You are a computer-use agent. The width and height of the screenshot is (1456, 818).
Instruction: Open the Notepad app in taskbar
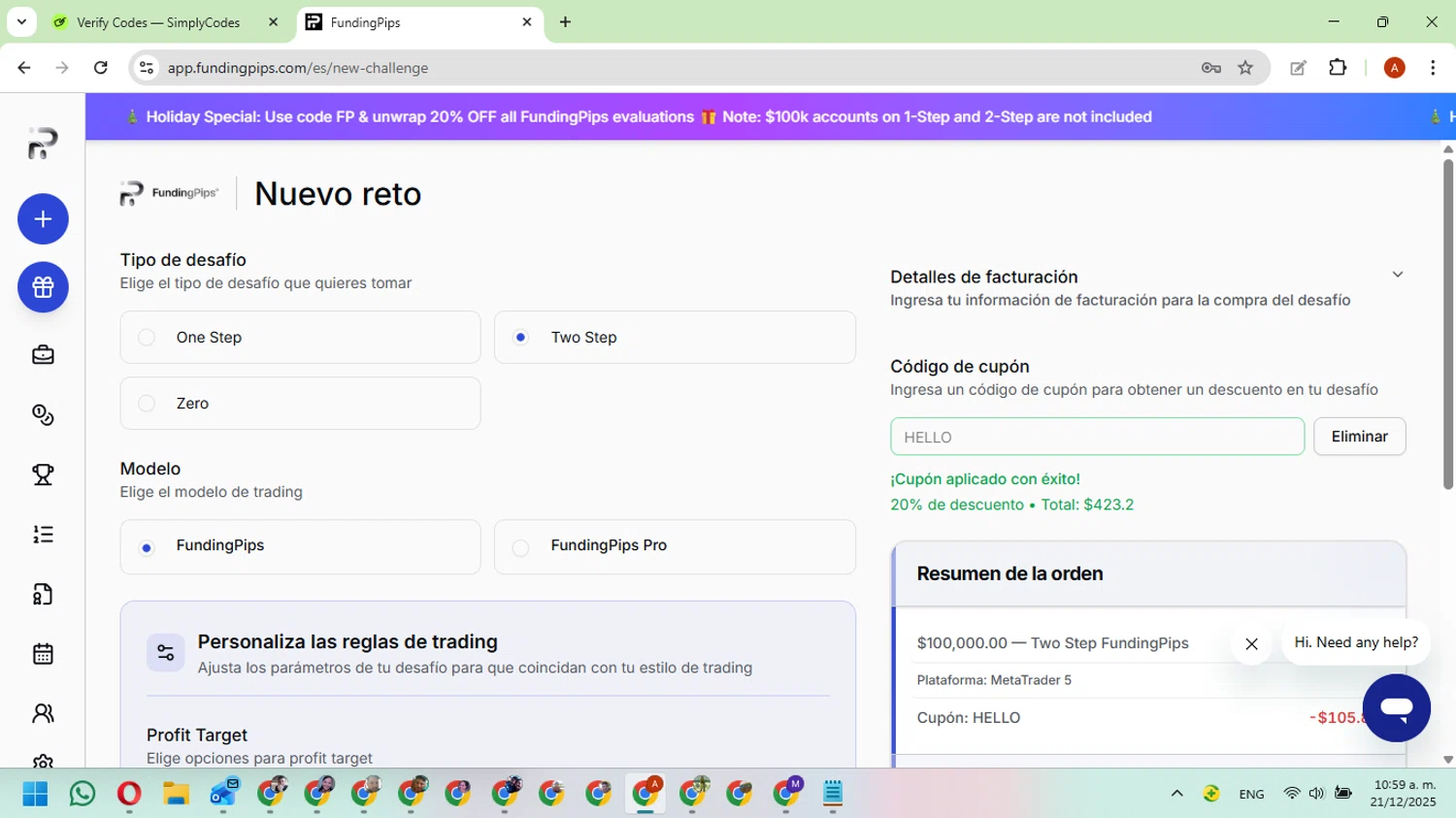pyautogui.click(x=832, y=794)
